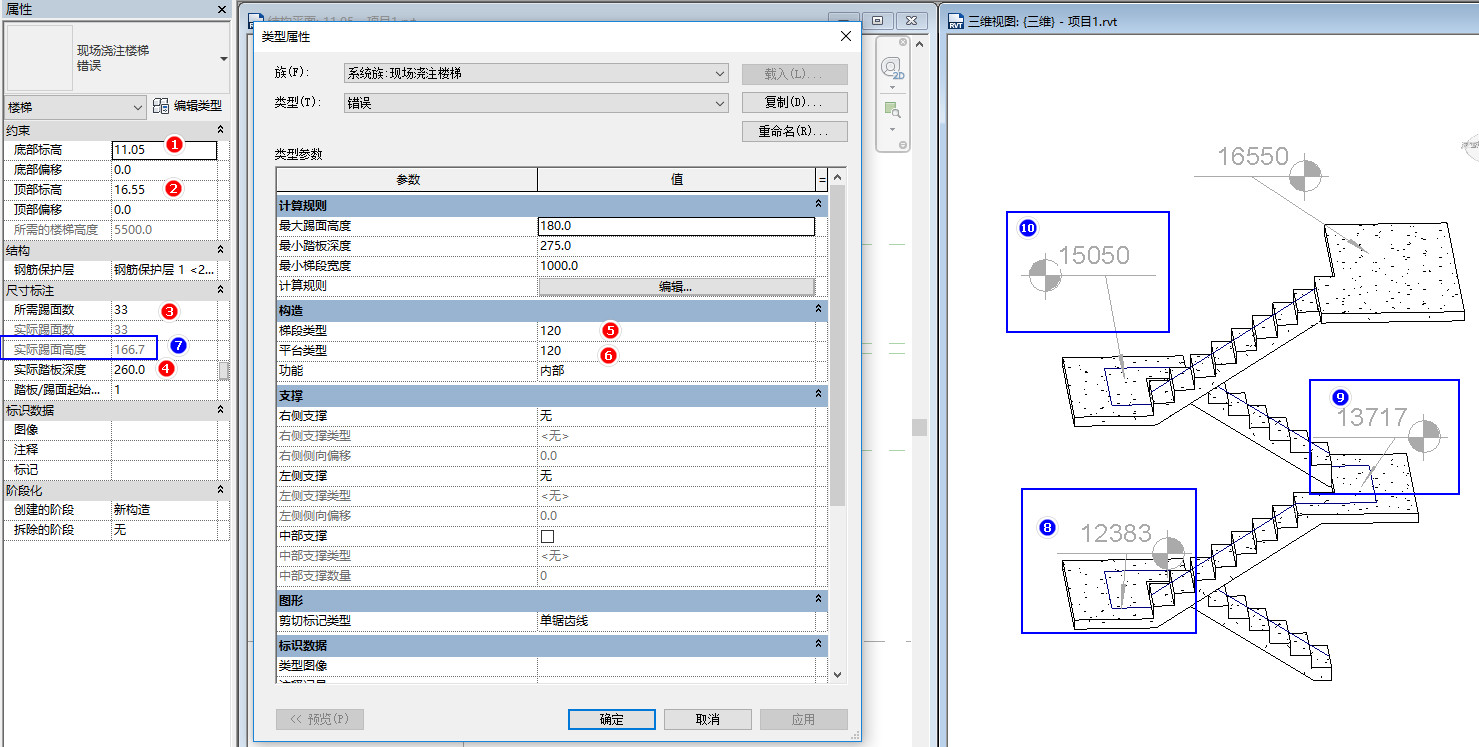Click the 16550 elevation target symbol

pos(1303,176)
